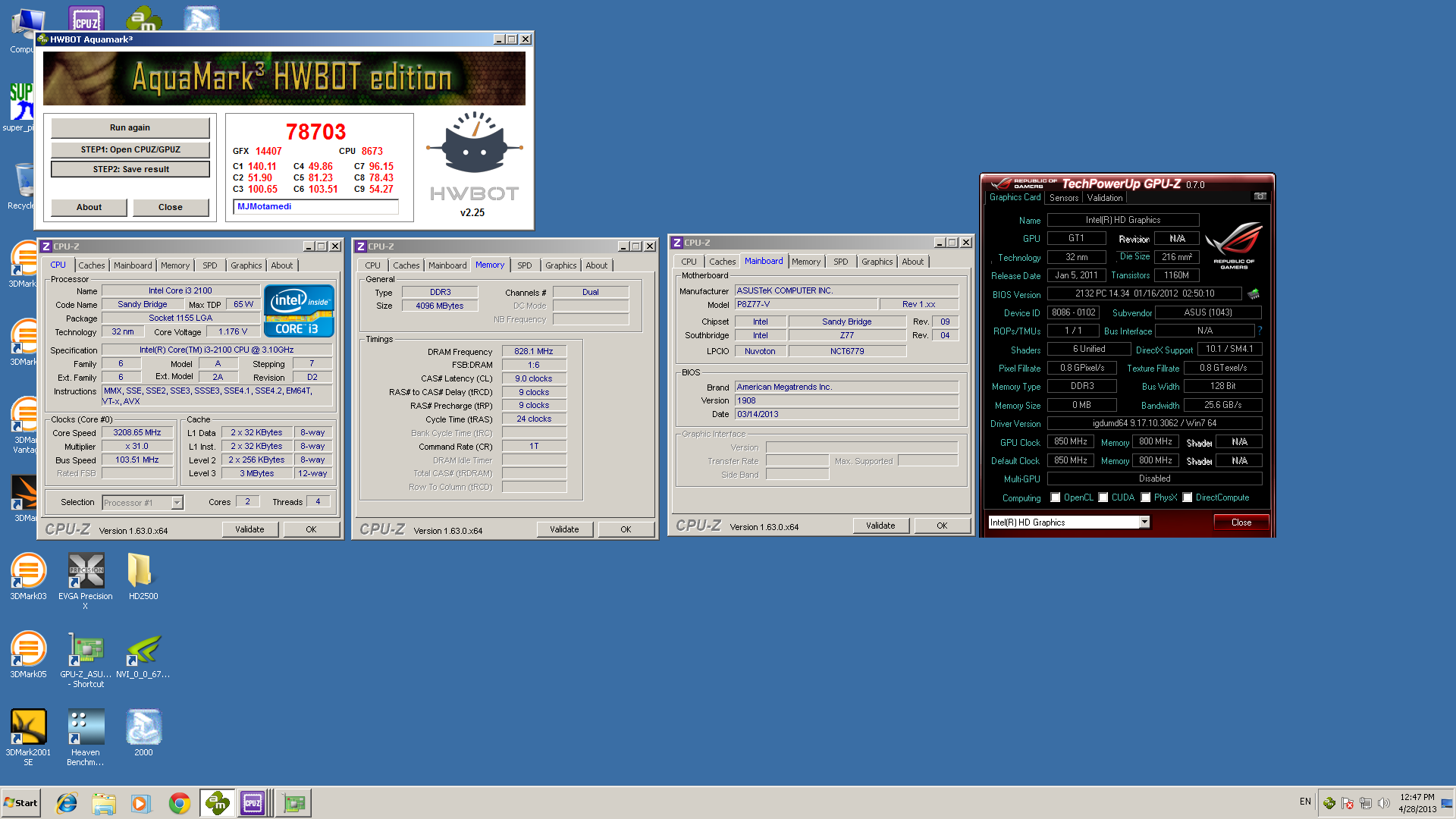Open Windows Explorer from the taskbar

click(104, 803)
